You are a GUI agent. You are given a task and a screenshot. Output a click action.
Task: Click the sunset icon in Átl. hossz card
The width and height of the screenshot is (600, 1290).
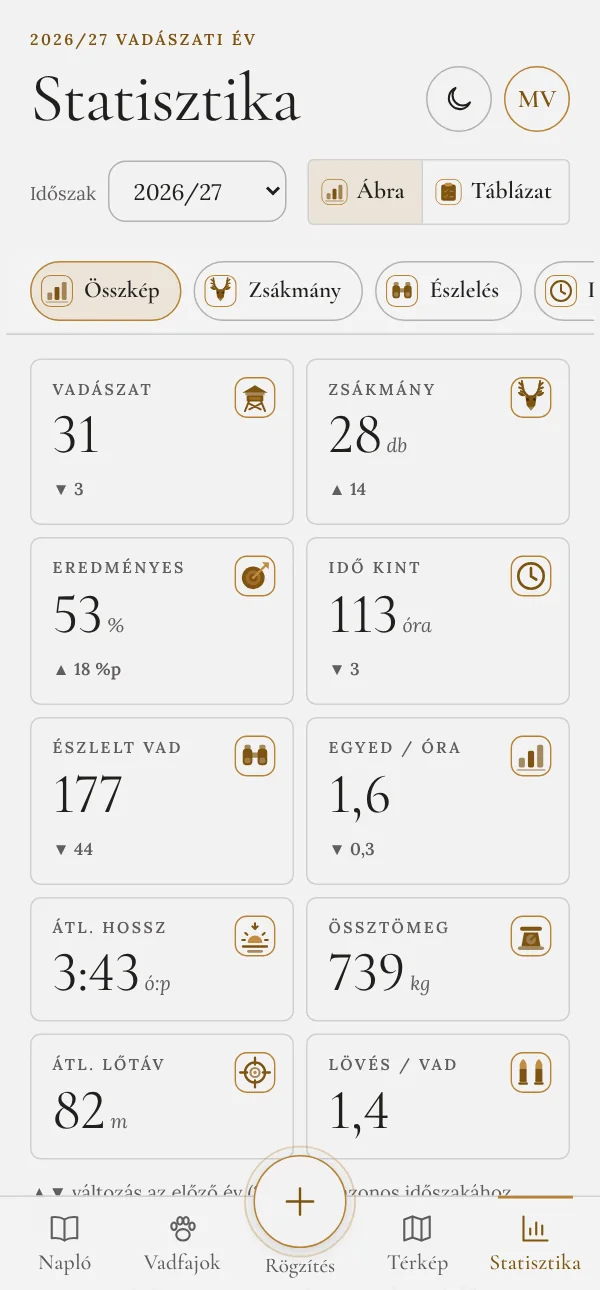[255, 936]
